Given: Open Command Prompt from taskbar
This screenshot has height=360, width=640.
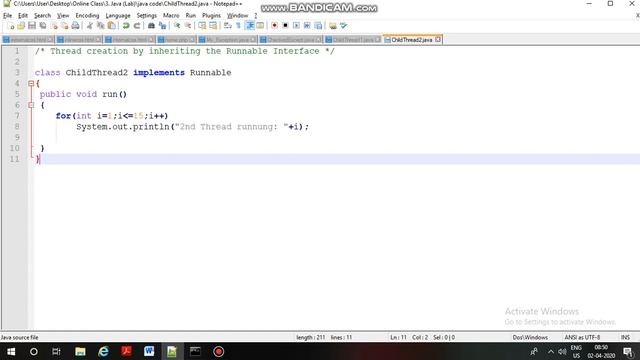Looking at the screenshot, I should pyautogui.click(x=195, y=351).
